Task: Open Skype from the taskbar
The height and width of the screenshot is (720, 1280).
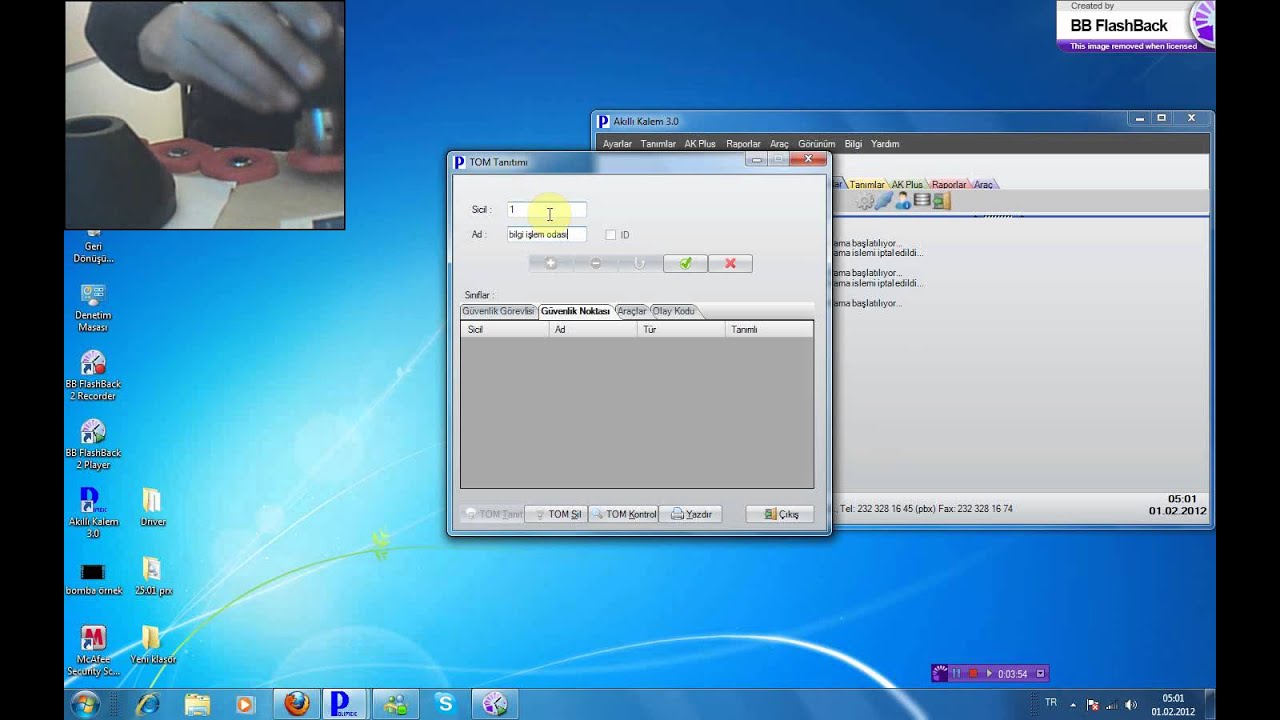Action: click(445, 704)
